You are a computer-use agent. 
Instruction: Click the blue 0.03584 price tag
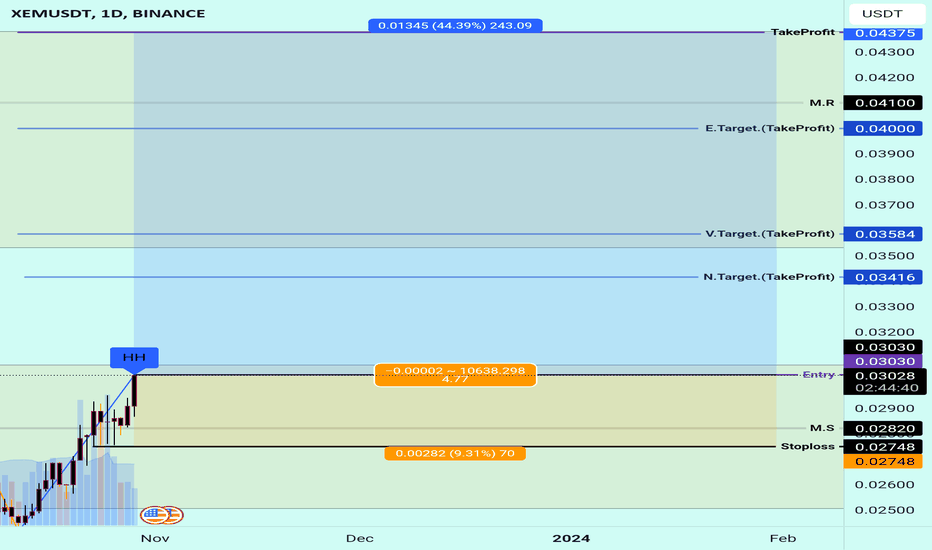tap(883, 234)
